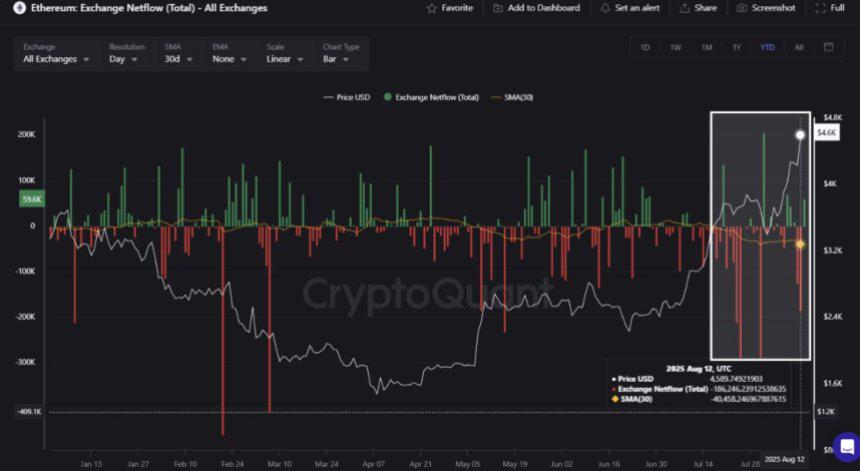The image size is (860, 471).
Task: Open the chat support bubble
Action: 846,445
